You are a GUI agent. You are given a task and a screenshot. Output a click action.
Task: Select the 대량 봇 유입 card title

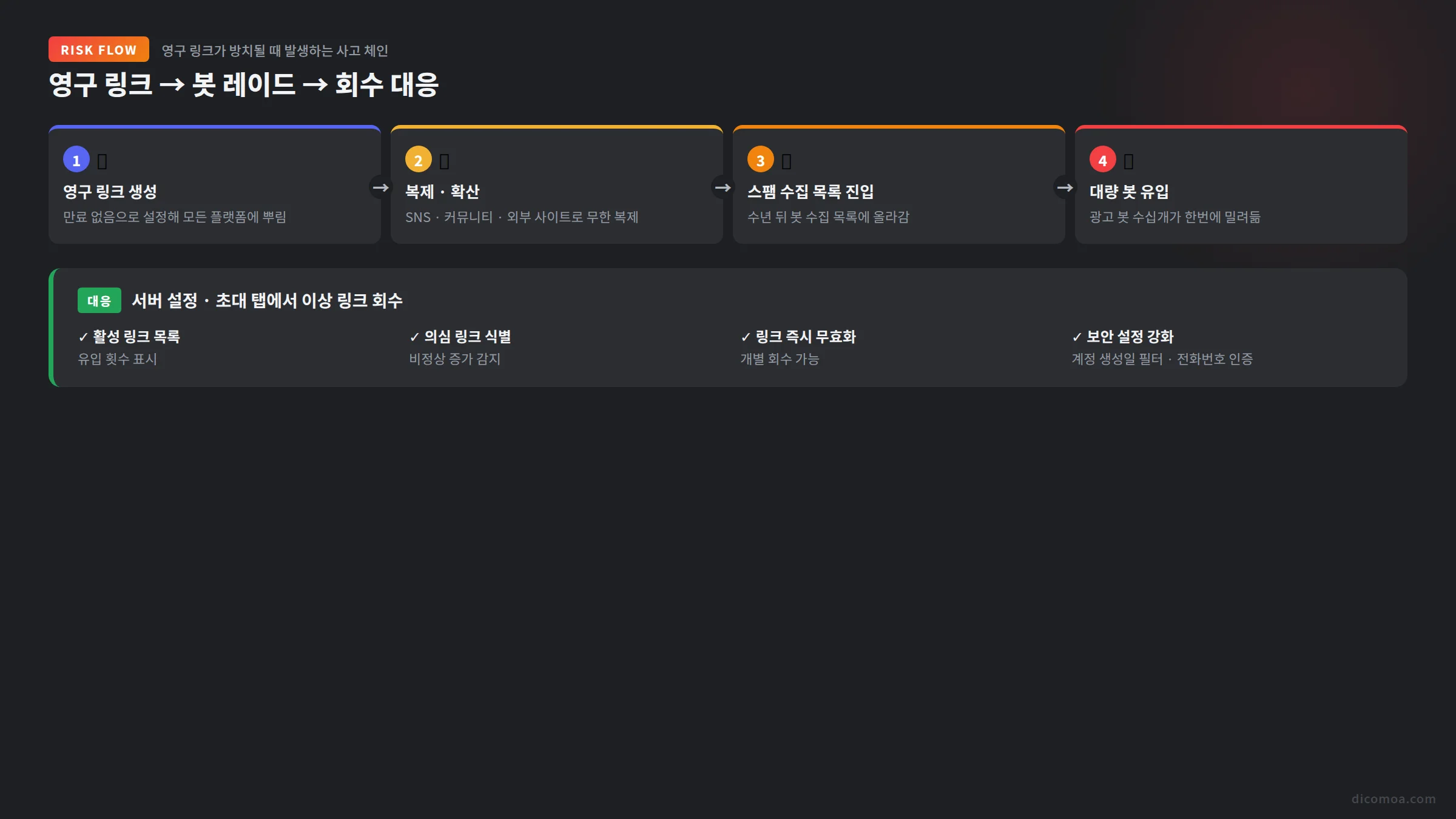(x=1129, y=192)
